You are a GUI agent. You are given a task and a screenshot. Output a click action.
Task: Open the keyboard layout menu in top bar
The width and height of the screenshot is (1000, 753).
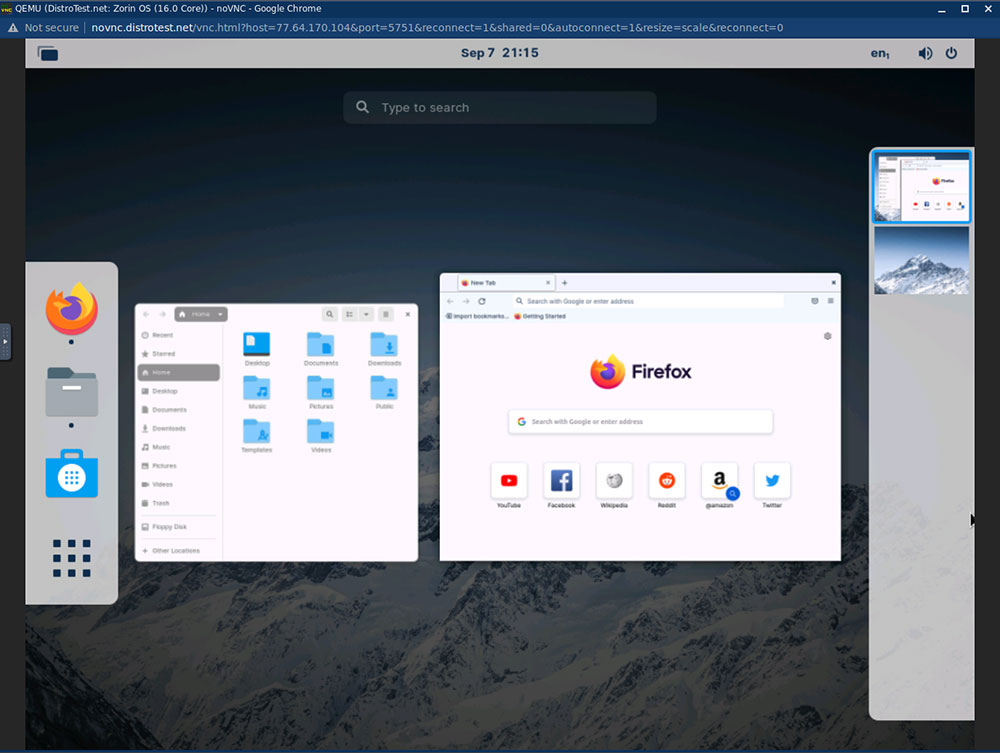click(879, 53)
